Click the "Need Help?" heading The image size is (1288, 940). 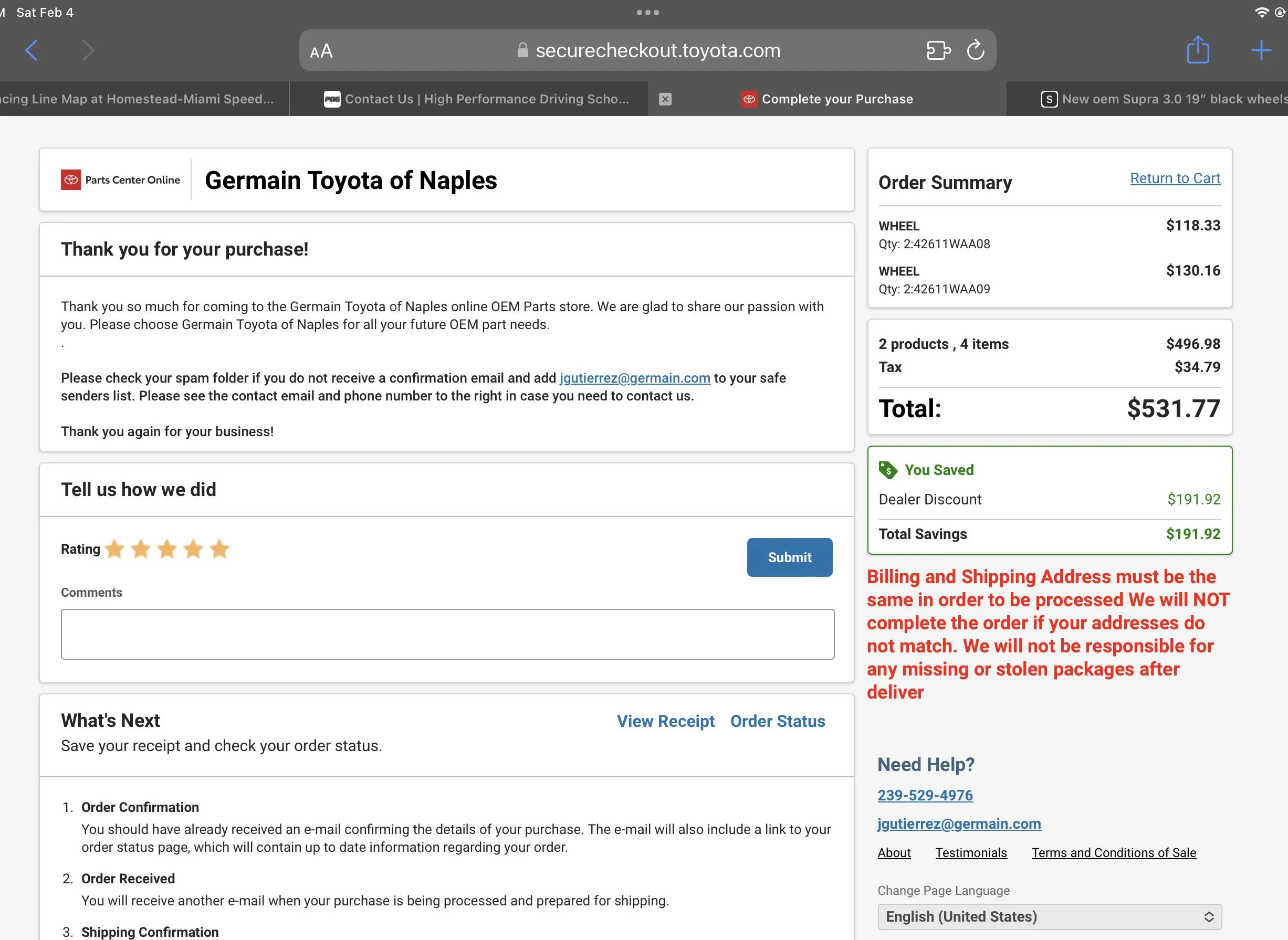coord(926,764)
